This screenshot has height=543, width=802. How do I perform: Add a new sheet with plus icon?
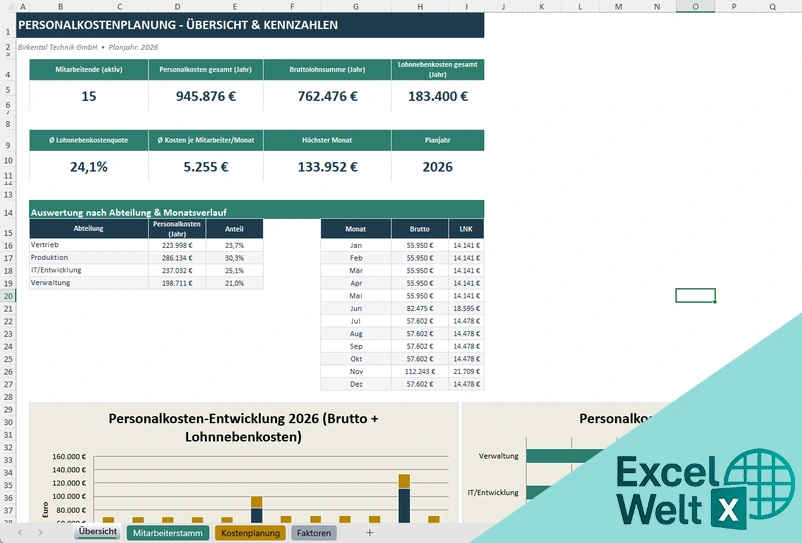tap(369, 533)
